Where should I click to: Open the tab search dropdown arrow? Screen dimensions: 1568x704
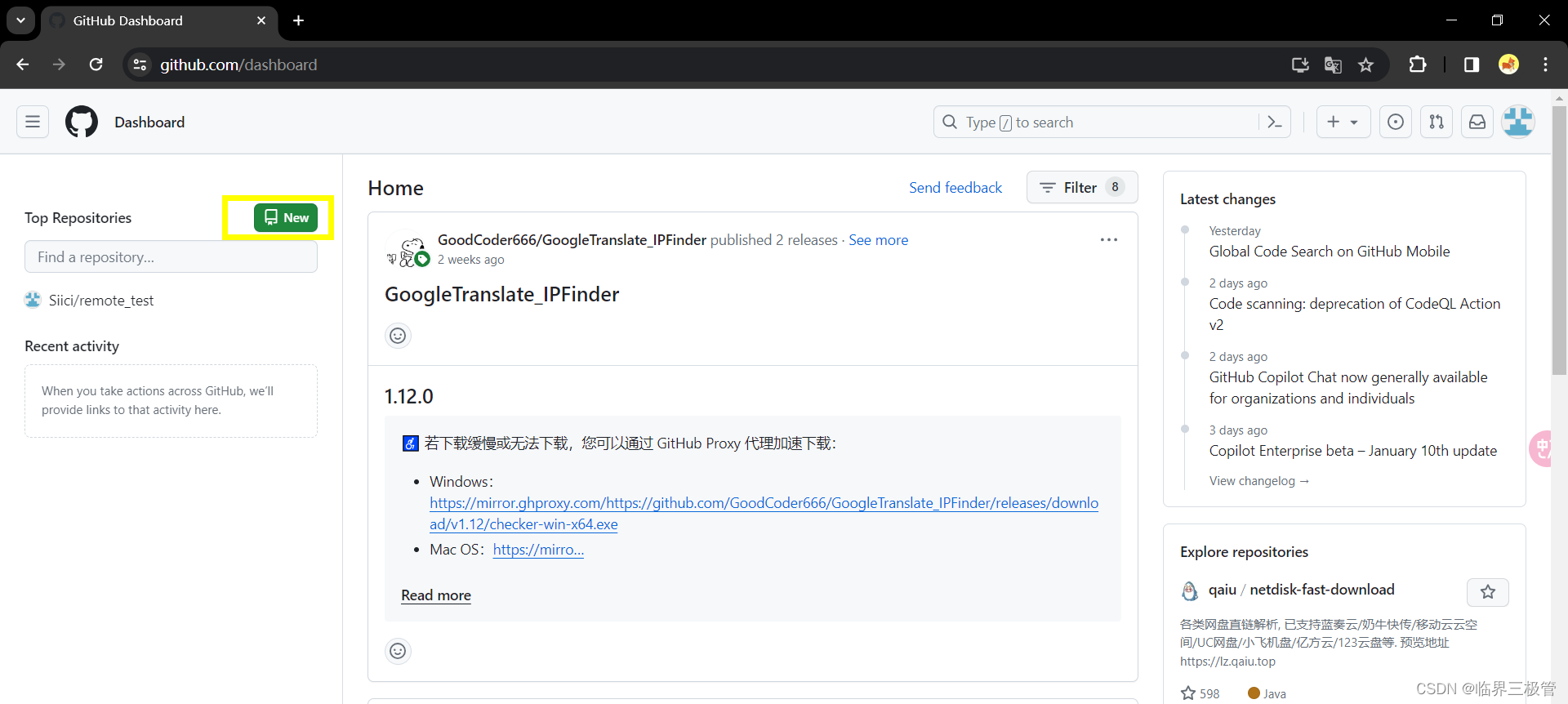tap(20, 20)
